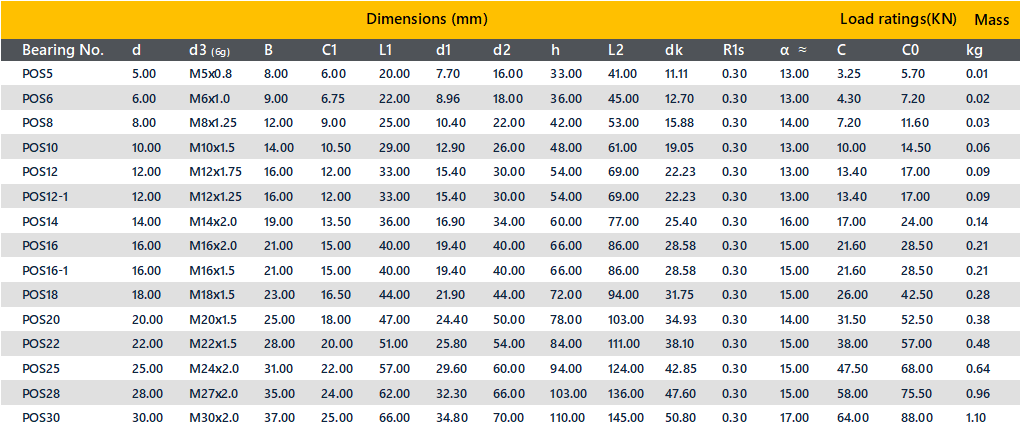Screen dimensions: 1024x436
Task: Select the Mass header label
Action: 992,20
